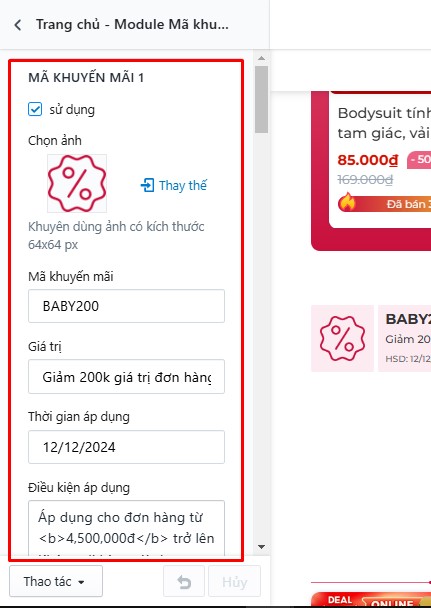Click the undo arrow button
The width and height of the screenshot is (431, 608).
(184, 582)
